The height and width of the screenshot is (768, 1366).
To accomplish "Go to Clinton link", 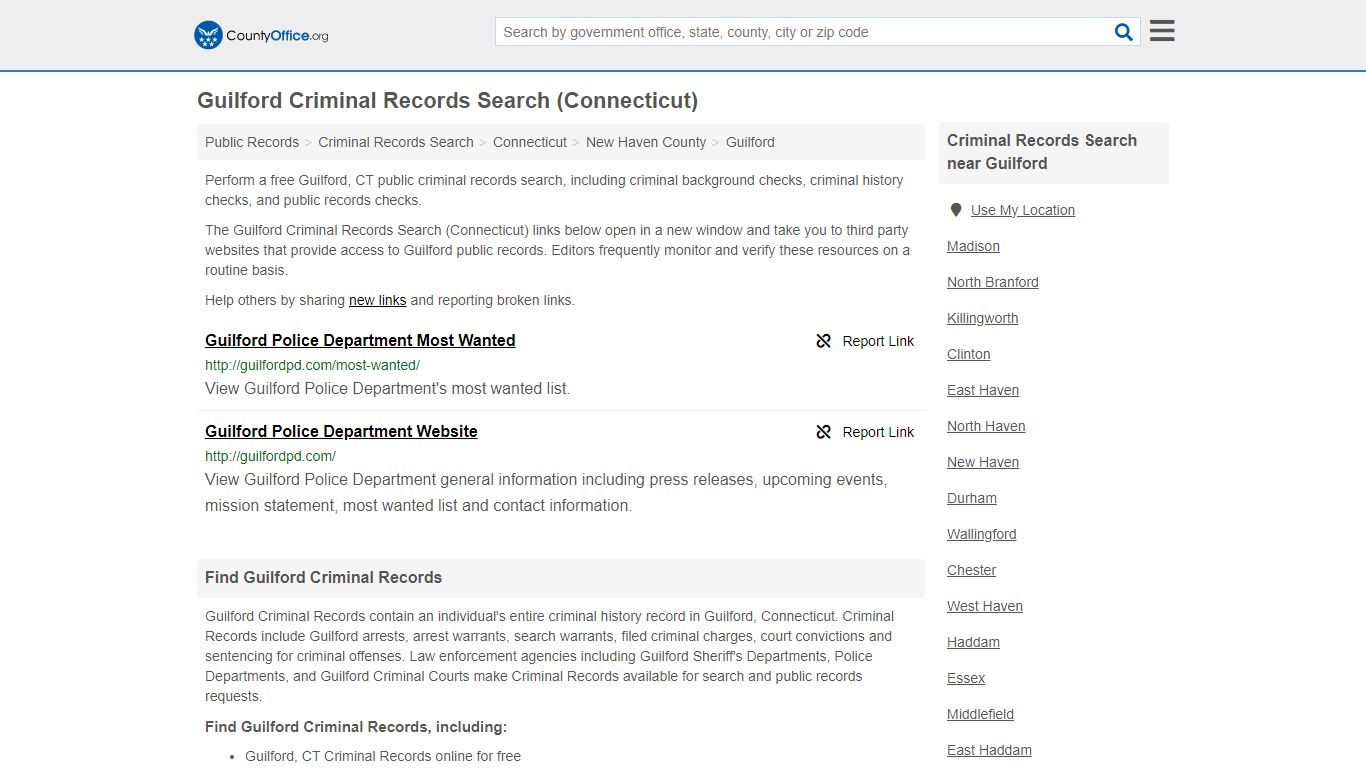I will tap(969, 354).
